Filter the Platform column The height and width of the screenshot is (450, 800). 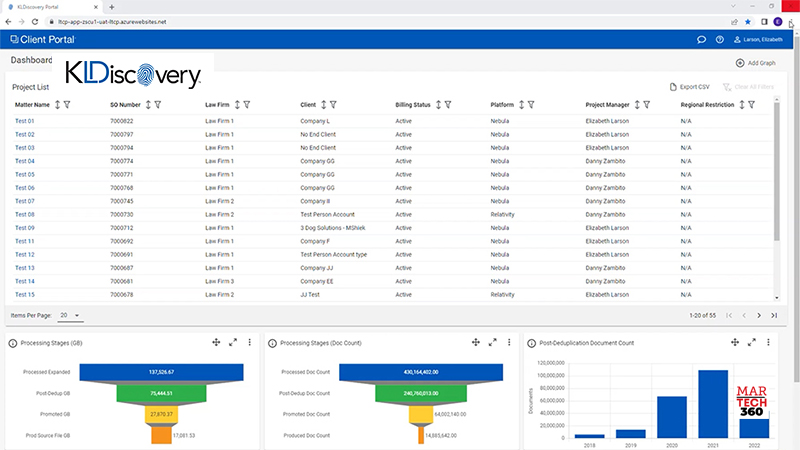click(531, 105)
